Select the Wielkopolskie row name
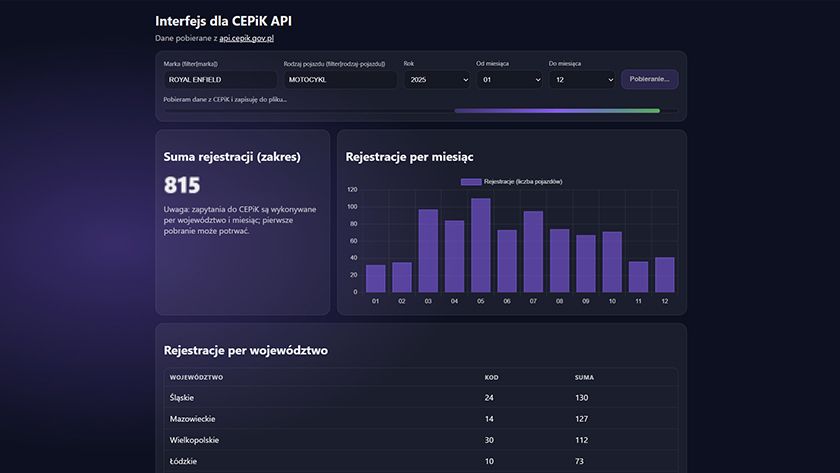Viewport: 840px width, 473px height. coord(194,440)
